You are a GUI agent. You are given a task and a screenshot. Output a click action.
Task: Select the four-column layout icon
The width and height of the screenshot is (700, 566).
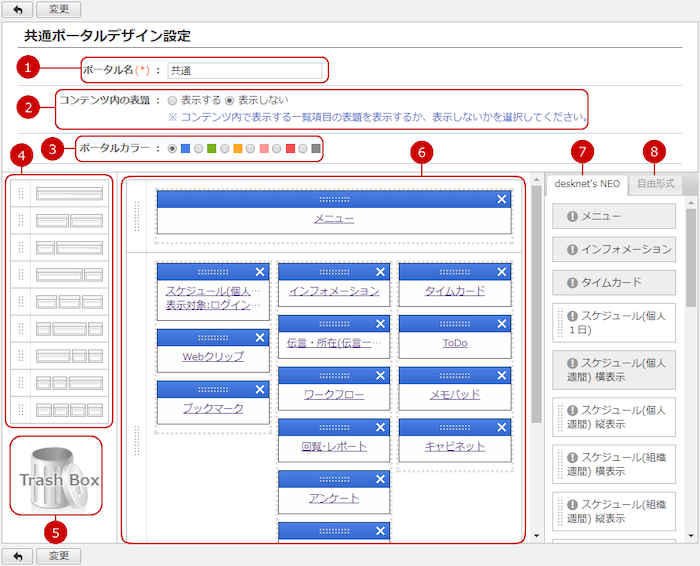68,409
